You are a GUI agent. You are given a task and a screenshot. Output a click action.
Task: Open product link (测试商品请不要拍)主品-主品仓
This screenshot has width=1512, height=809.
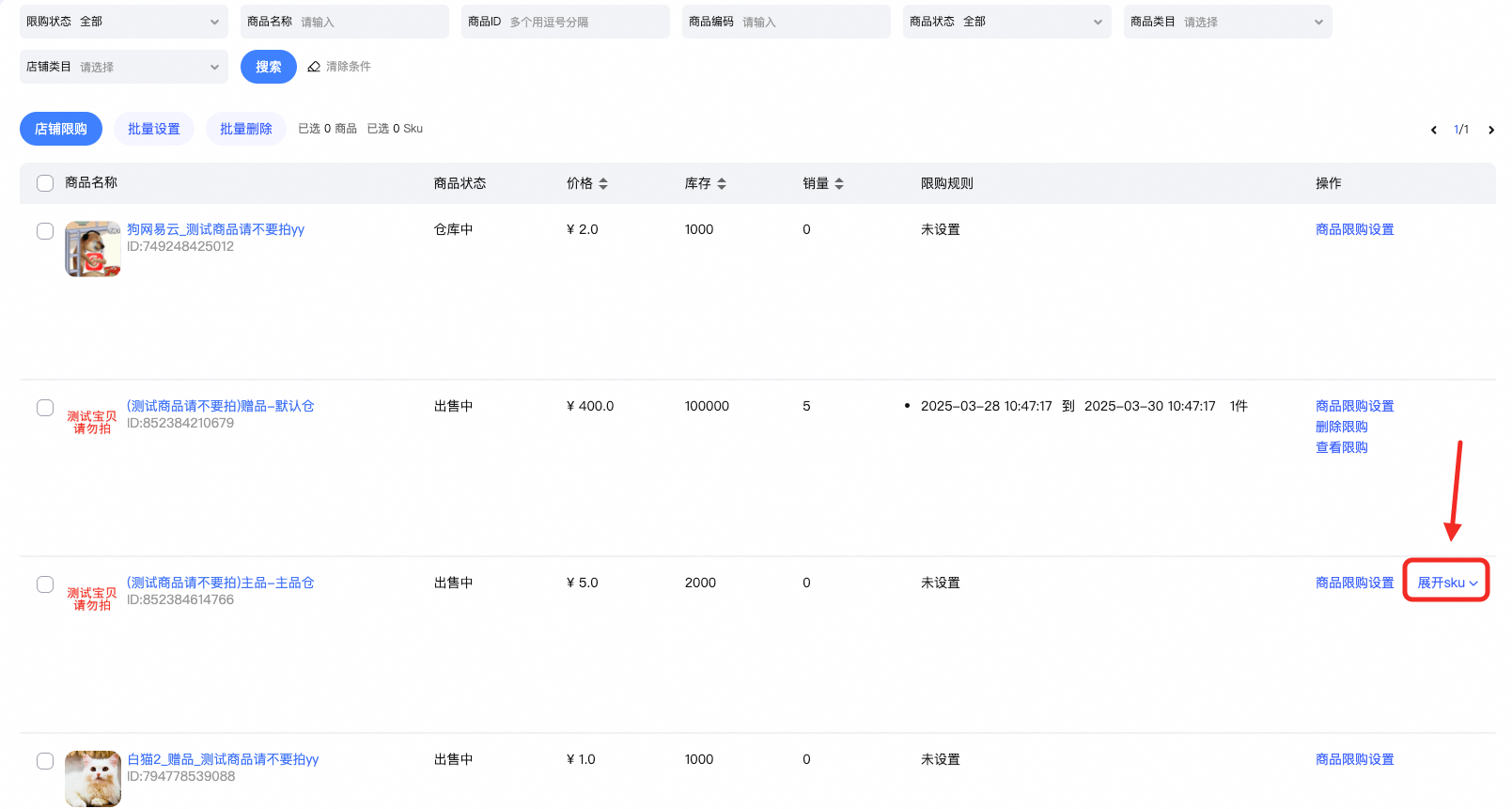tap(221, 583)
